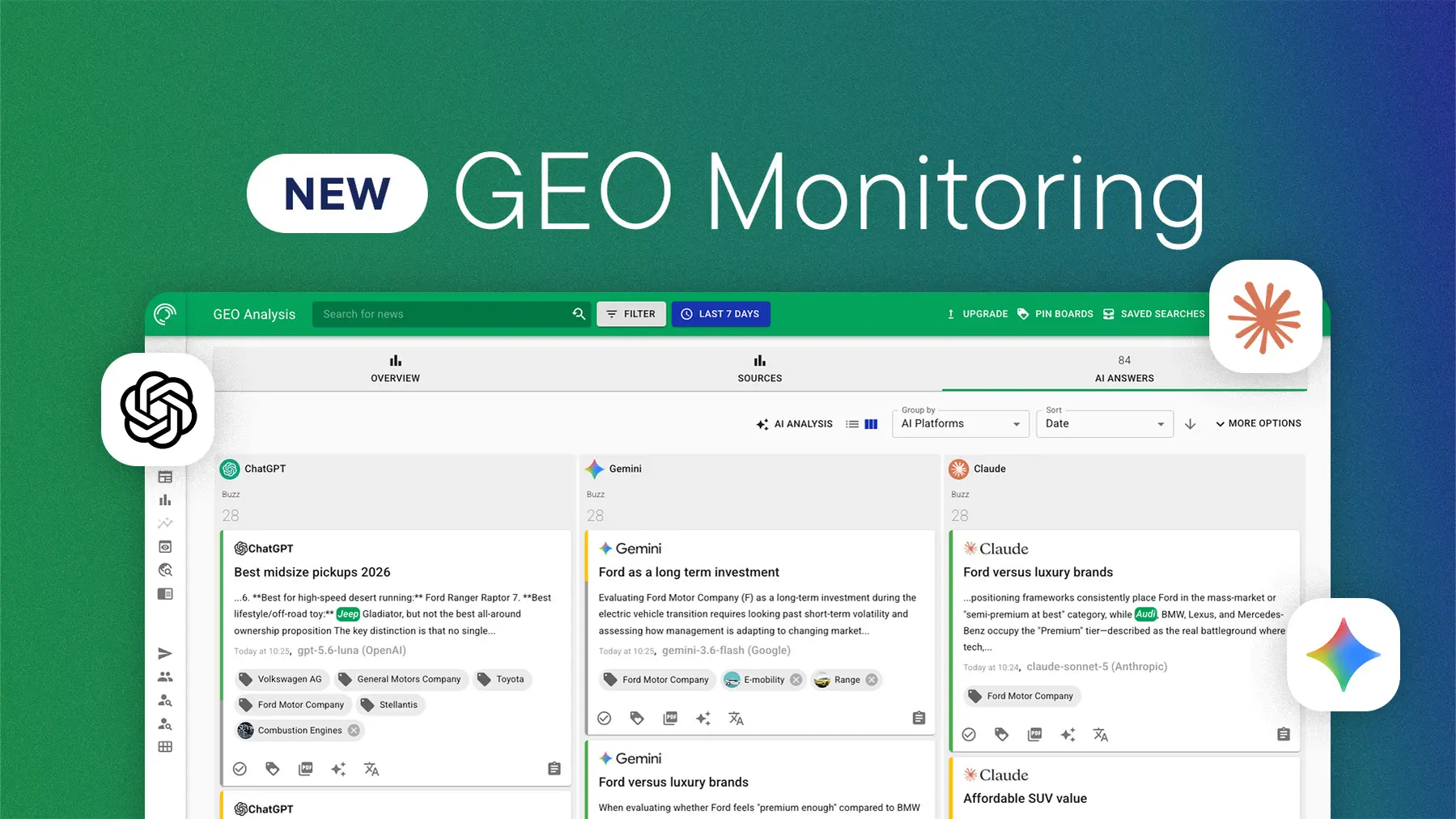Open clipboard icon on Ford long term investment card

[x=919, y=719]
